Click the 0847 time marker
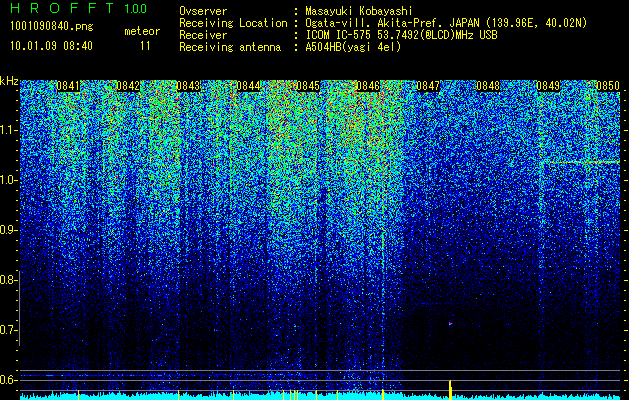 pos(428,86)
